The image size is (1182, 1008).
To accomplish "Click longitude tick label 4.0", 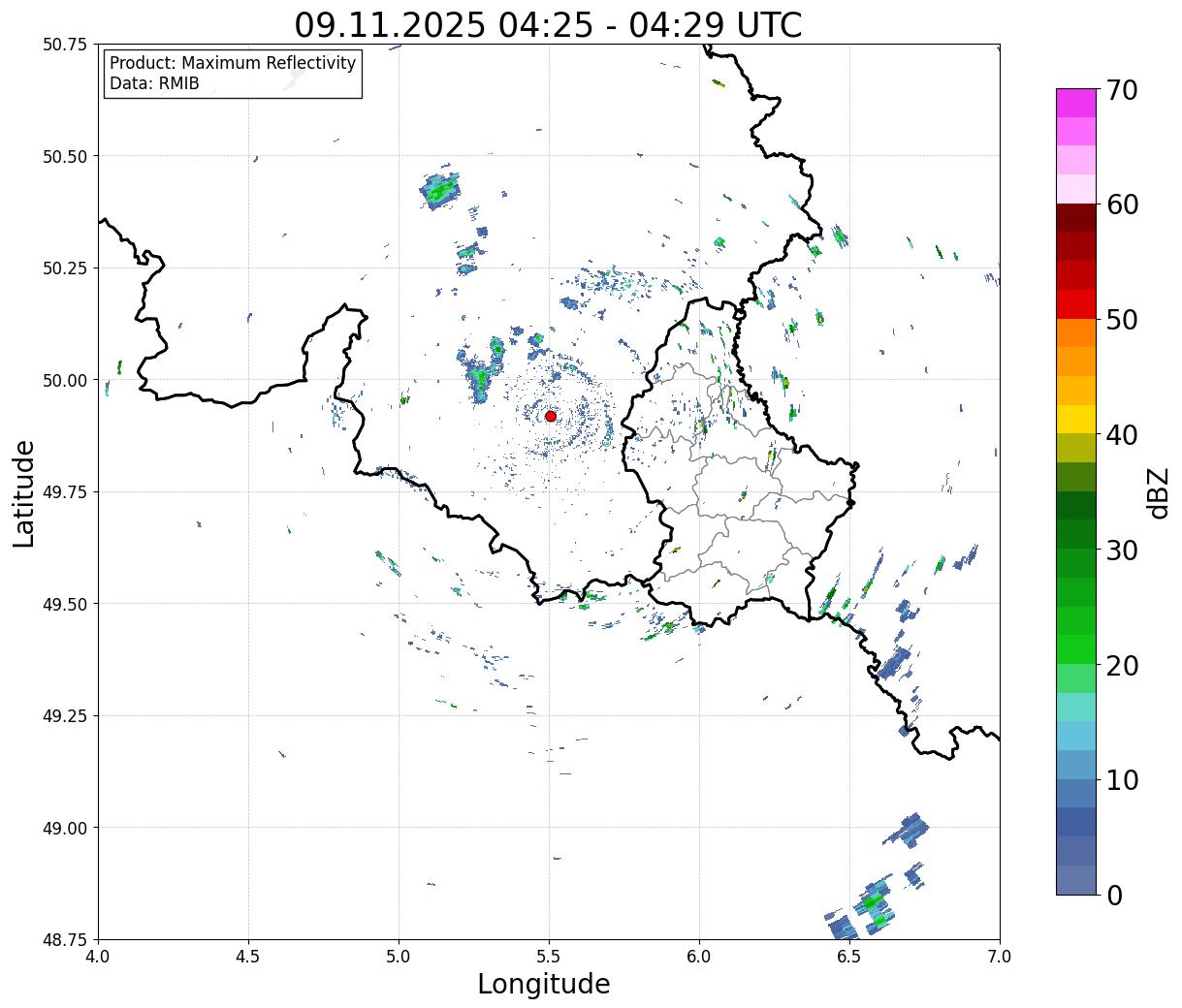I will pos(98,957).
